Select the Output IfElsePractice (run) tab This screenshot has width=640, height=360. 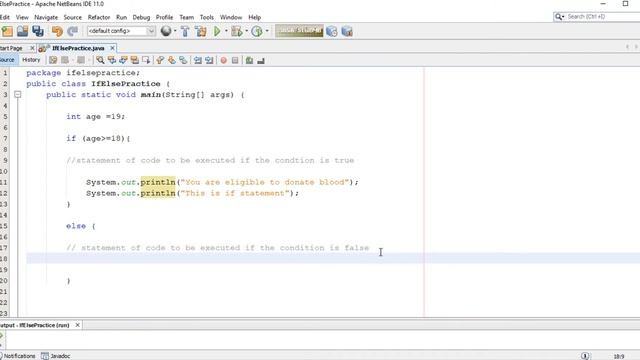tap(36, 325)
